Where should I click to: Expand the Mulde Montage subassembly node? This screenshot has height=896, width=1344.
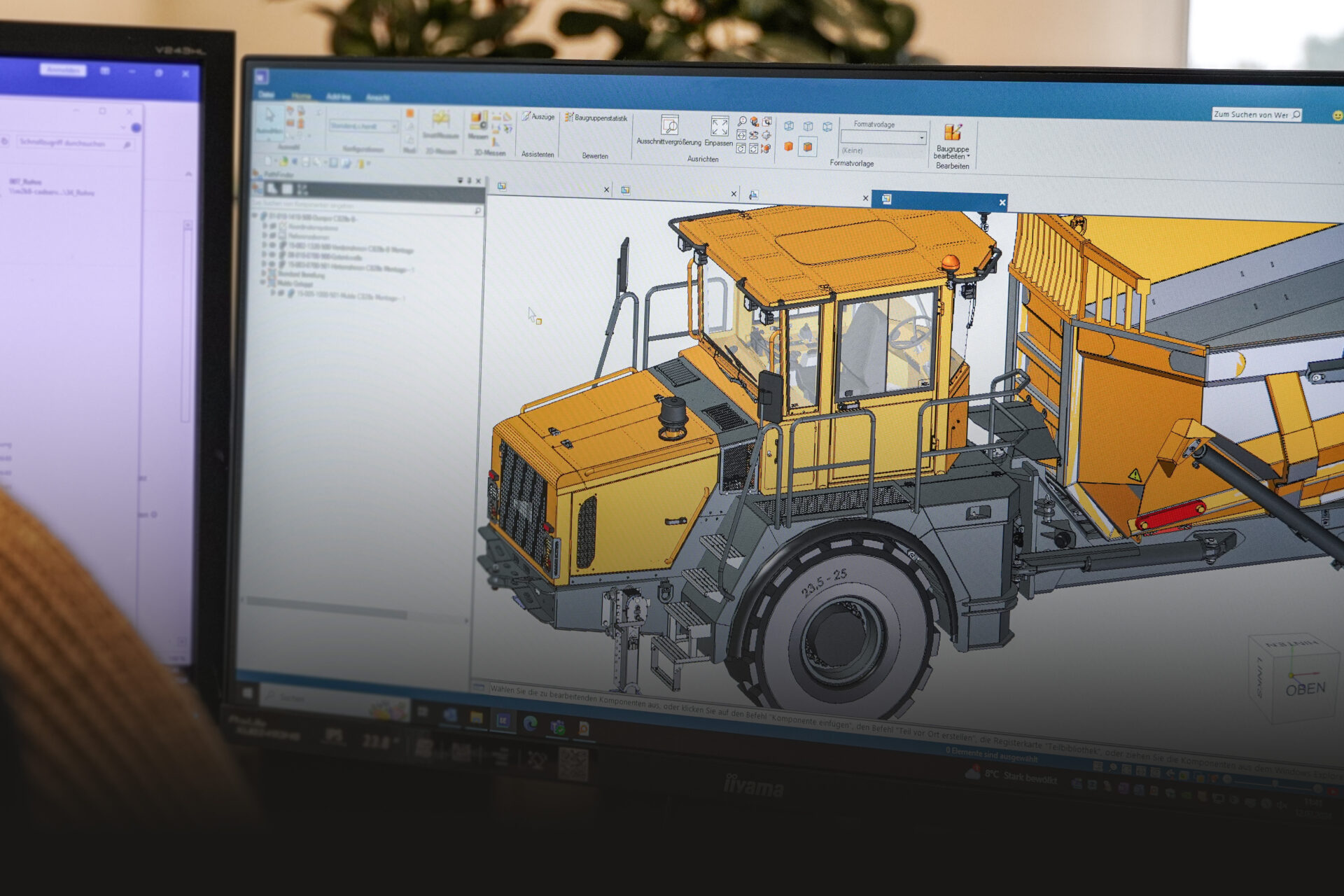(274, 294)
